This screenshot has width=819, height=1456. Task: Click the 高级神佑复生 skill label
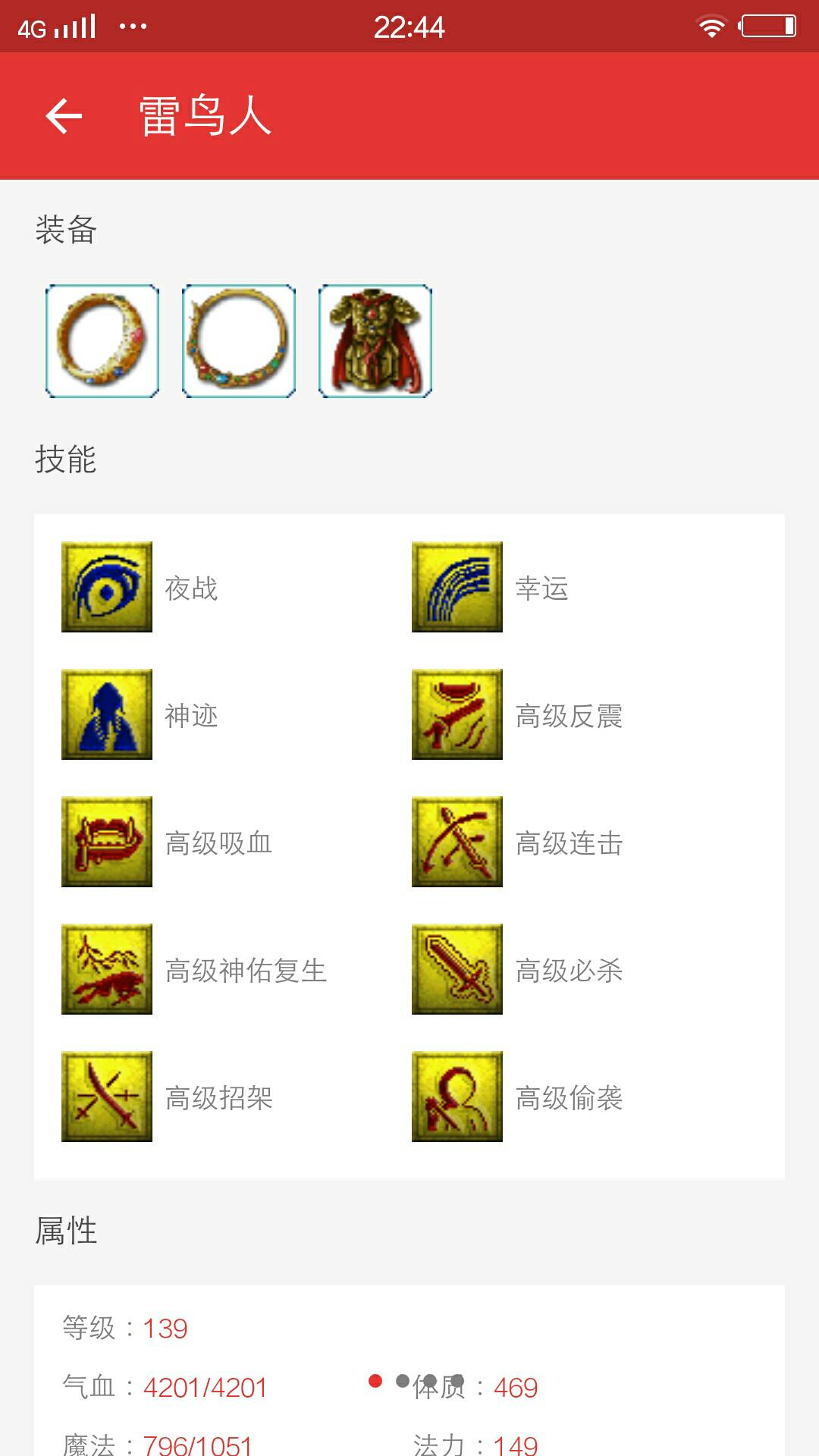point(246,971)
